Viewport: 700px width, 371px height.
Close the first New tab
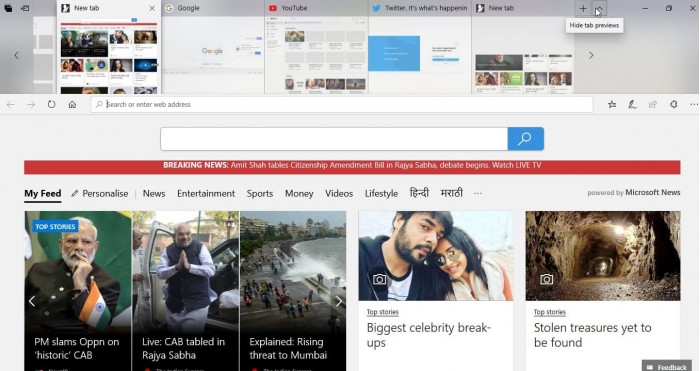(152, 8)
